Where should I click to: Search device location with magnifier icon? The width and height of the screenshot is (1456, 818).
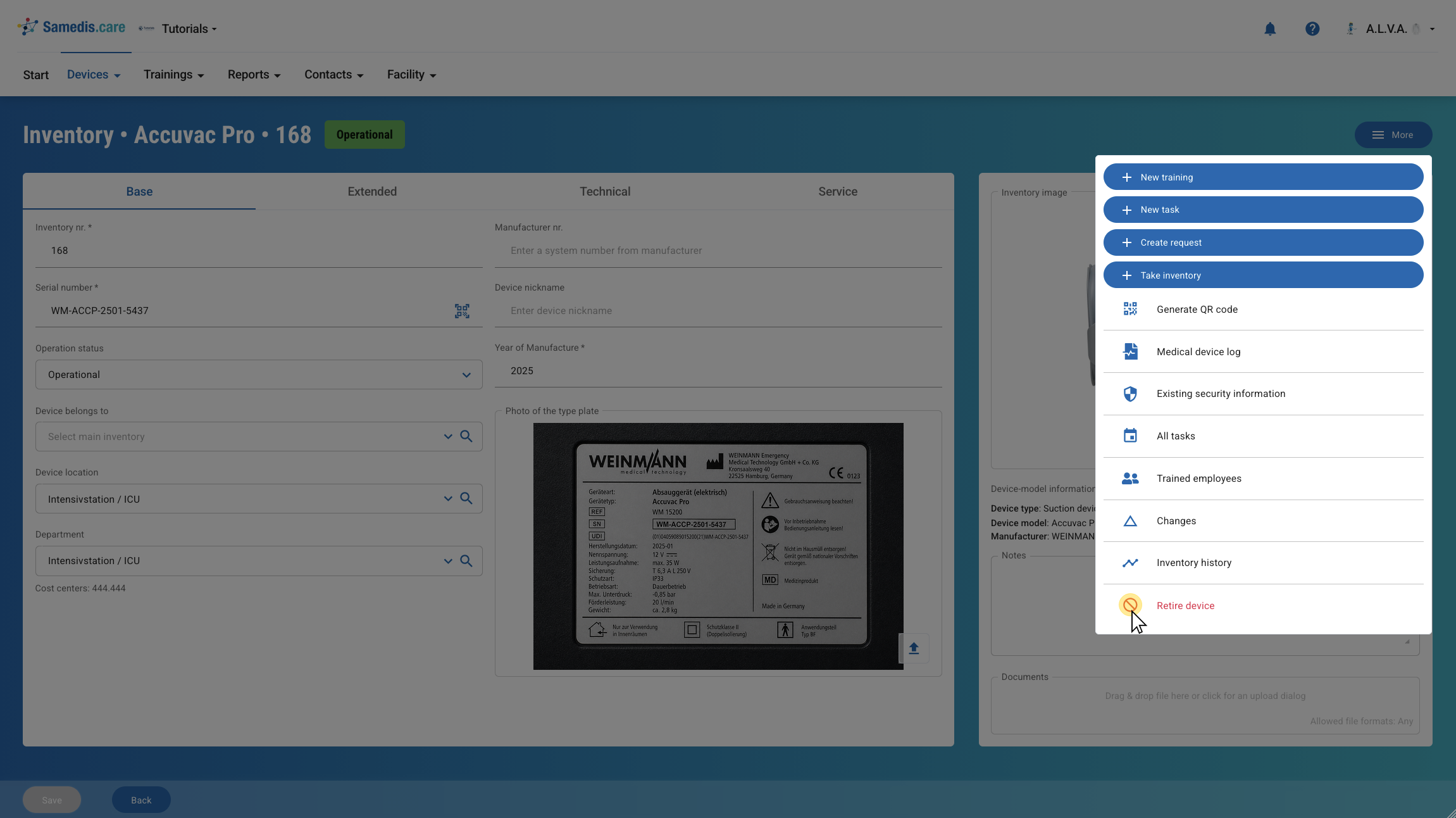tap(466, 498)
